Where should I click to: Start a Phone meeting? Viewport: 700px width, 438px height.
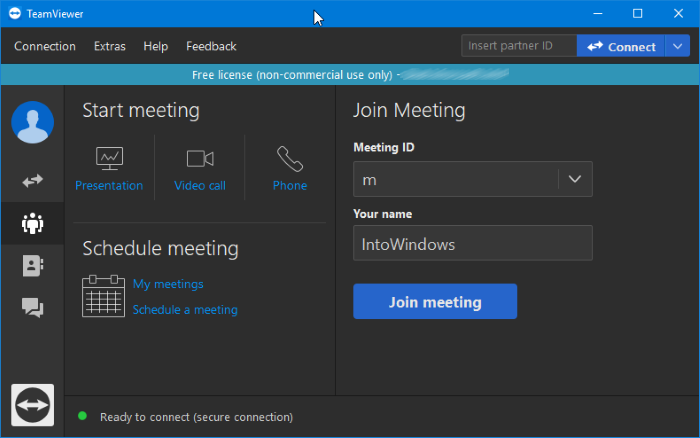pyautogui.click(x=290, y=168)
